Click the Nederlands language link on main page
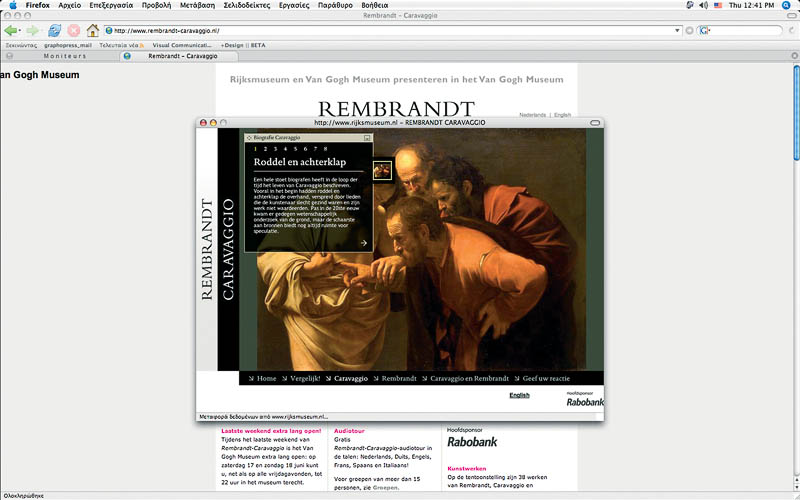 pos(532,115)
